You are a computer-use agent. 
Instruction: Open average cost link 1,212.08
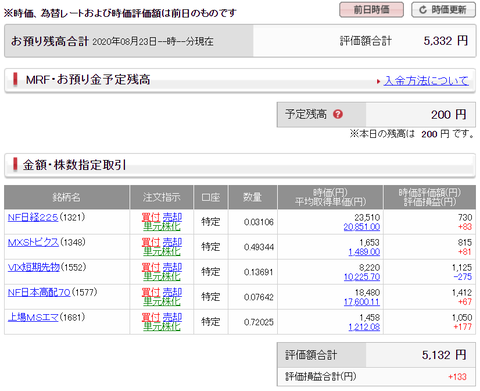pos(364,327)
